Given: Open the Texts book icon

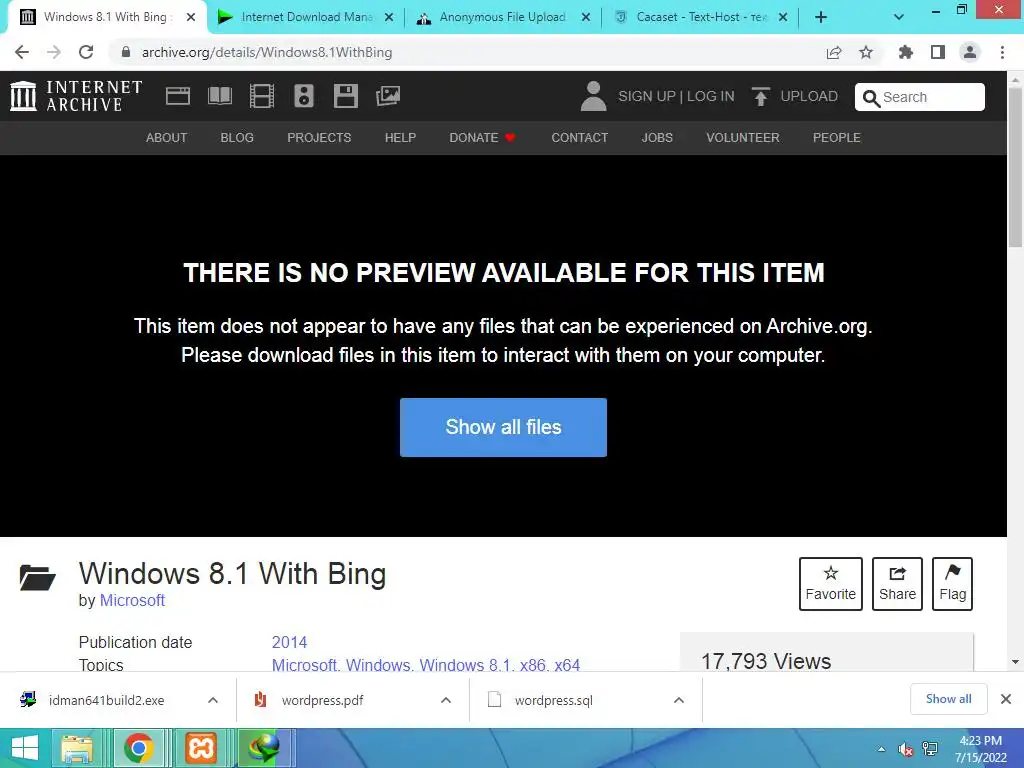Looking at the screenshot, I should 220,96.
